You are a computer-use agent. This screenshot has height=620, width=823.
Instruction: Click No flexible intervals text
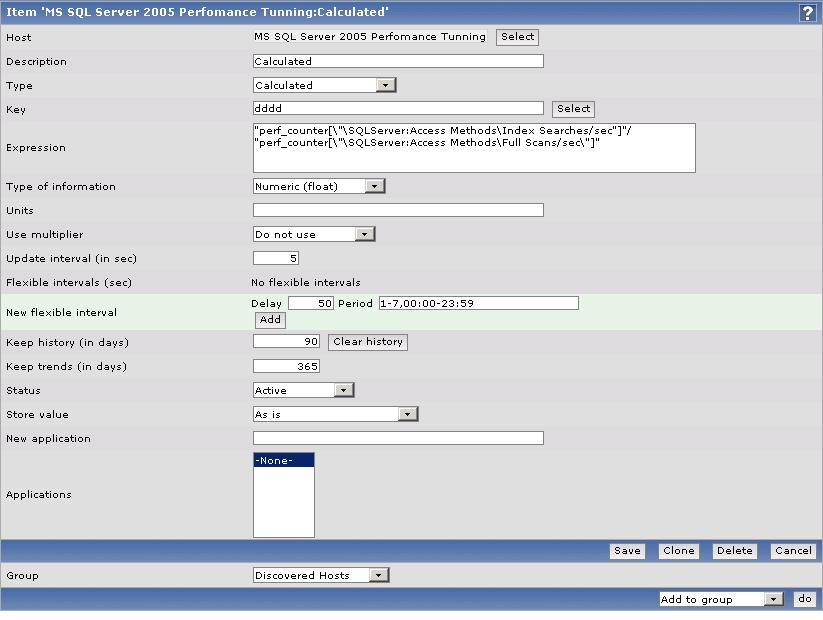click(x=305, y=282)
